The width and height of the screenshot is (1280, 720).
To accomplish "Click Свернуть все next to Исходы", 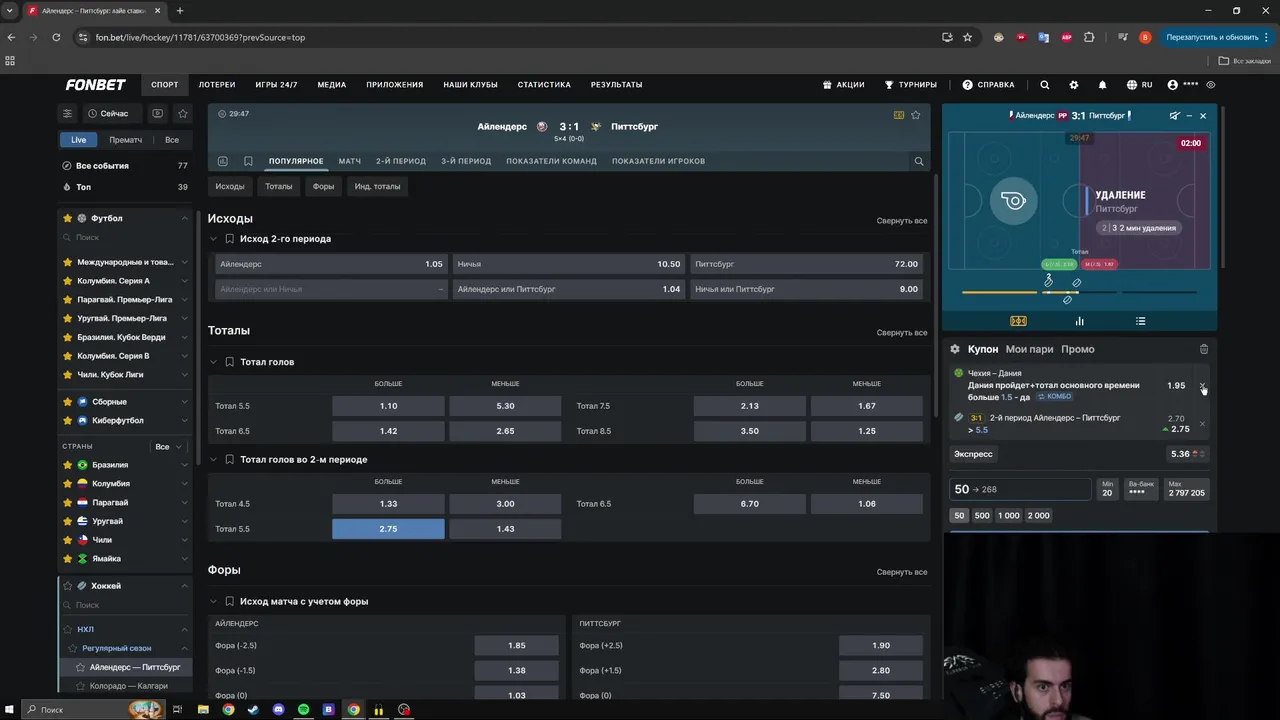I will click(x=902, y=221).
